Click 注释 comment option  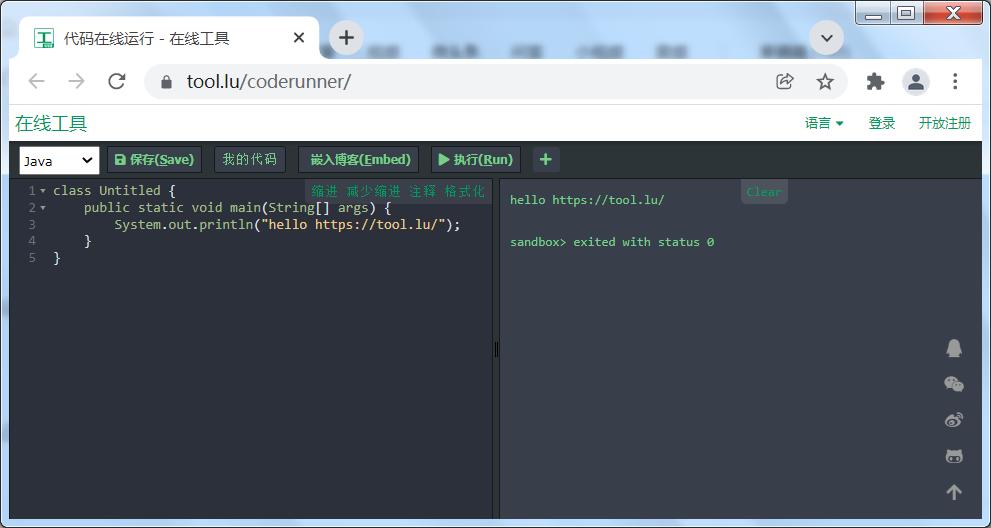click(423, 192)
